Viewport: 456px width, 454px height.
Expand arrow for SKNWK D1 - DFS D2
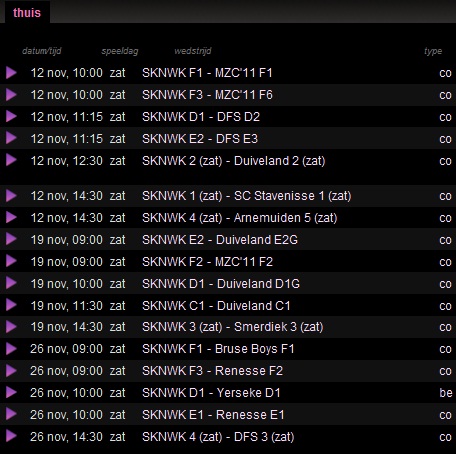pos(11,116)
